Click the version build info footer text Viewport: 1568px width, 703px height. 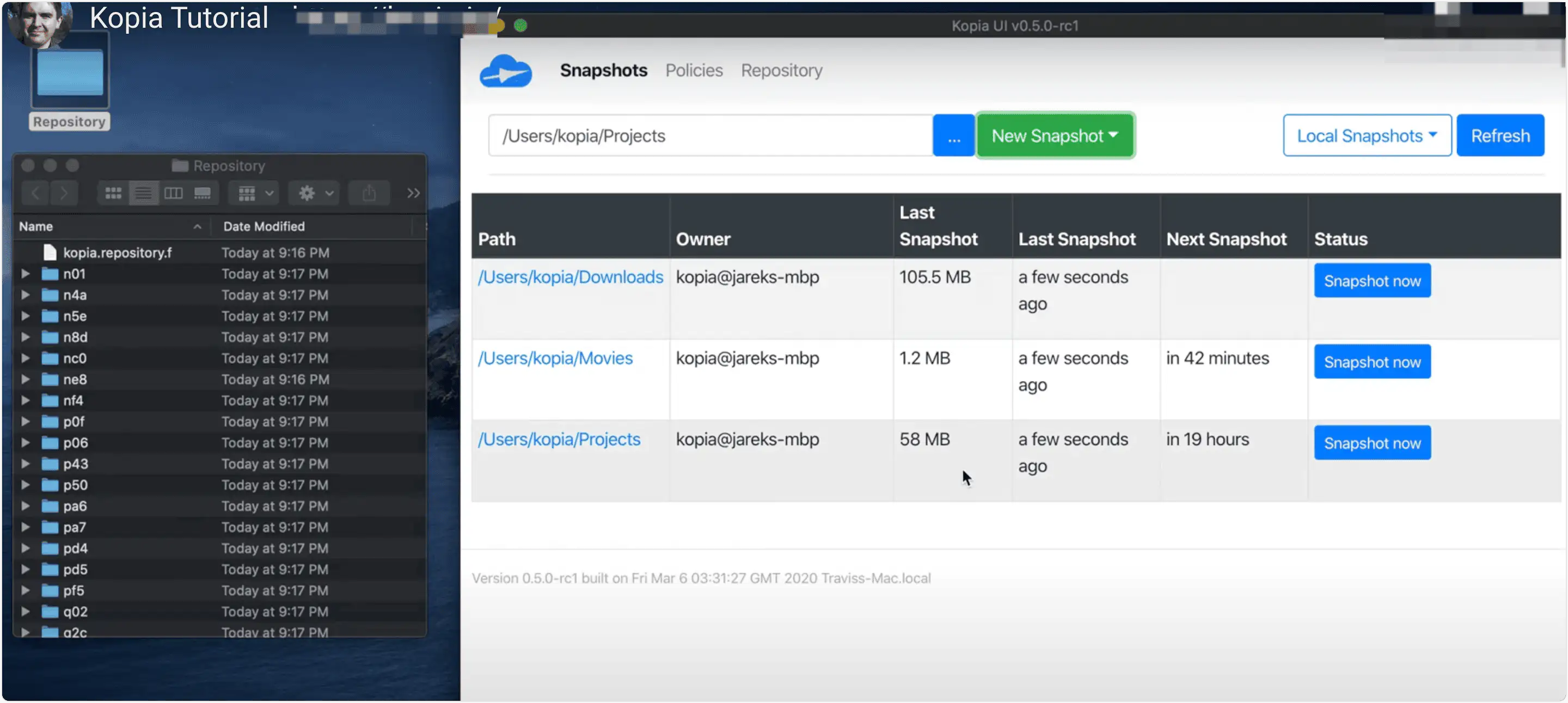701,578
